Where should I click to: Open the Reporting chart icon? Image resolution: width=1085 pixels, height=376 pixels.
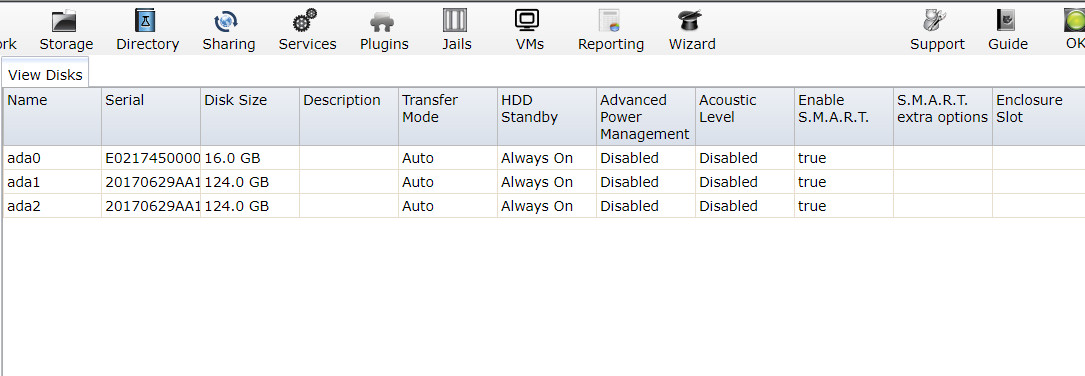[x=610, y=21]
